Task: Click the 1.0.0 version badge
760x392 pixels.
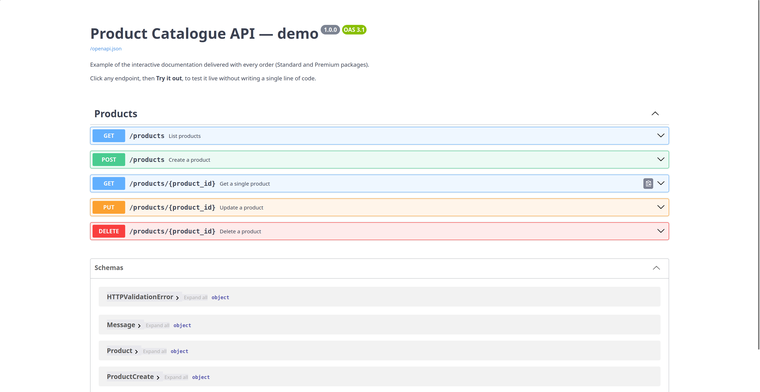Action: click(x=330, y=30)
